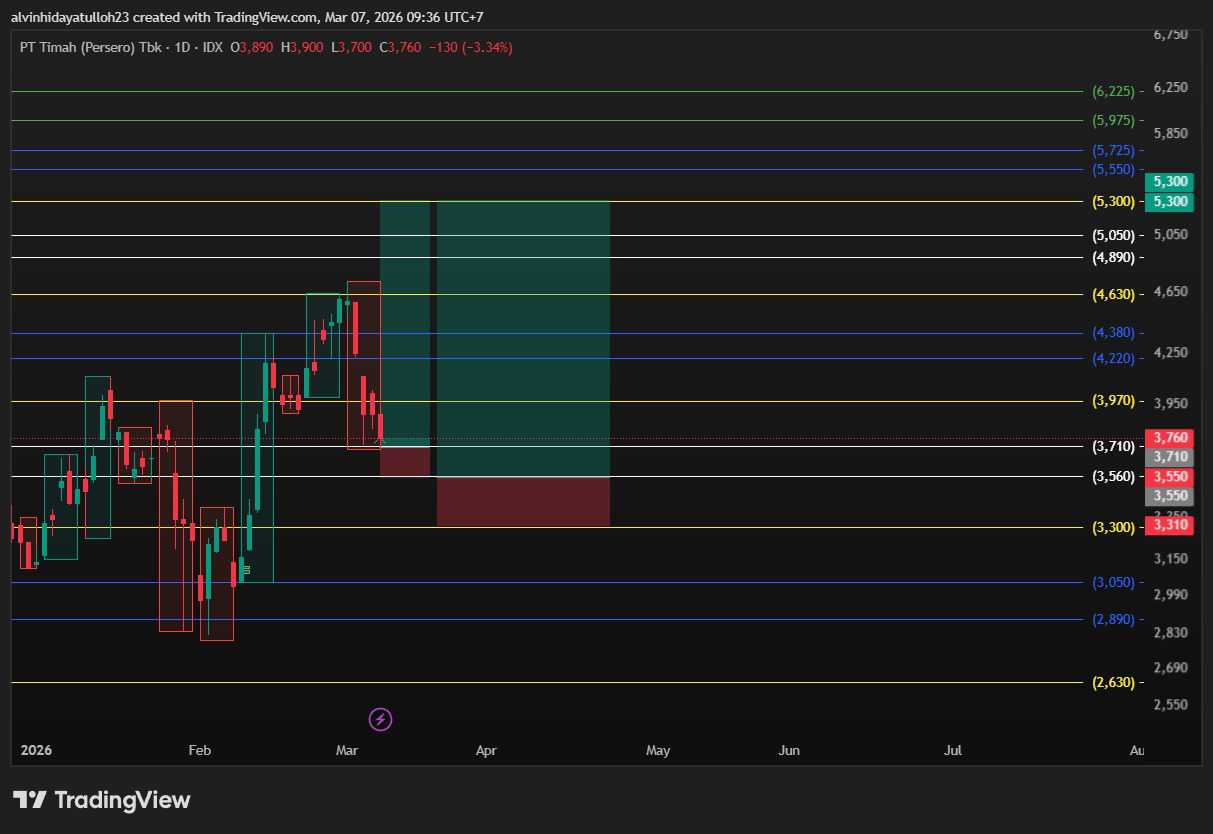Click the gray 3,710 price tag

pos(1170,456)
